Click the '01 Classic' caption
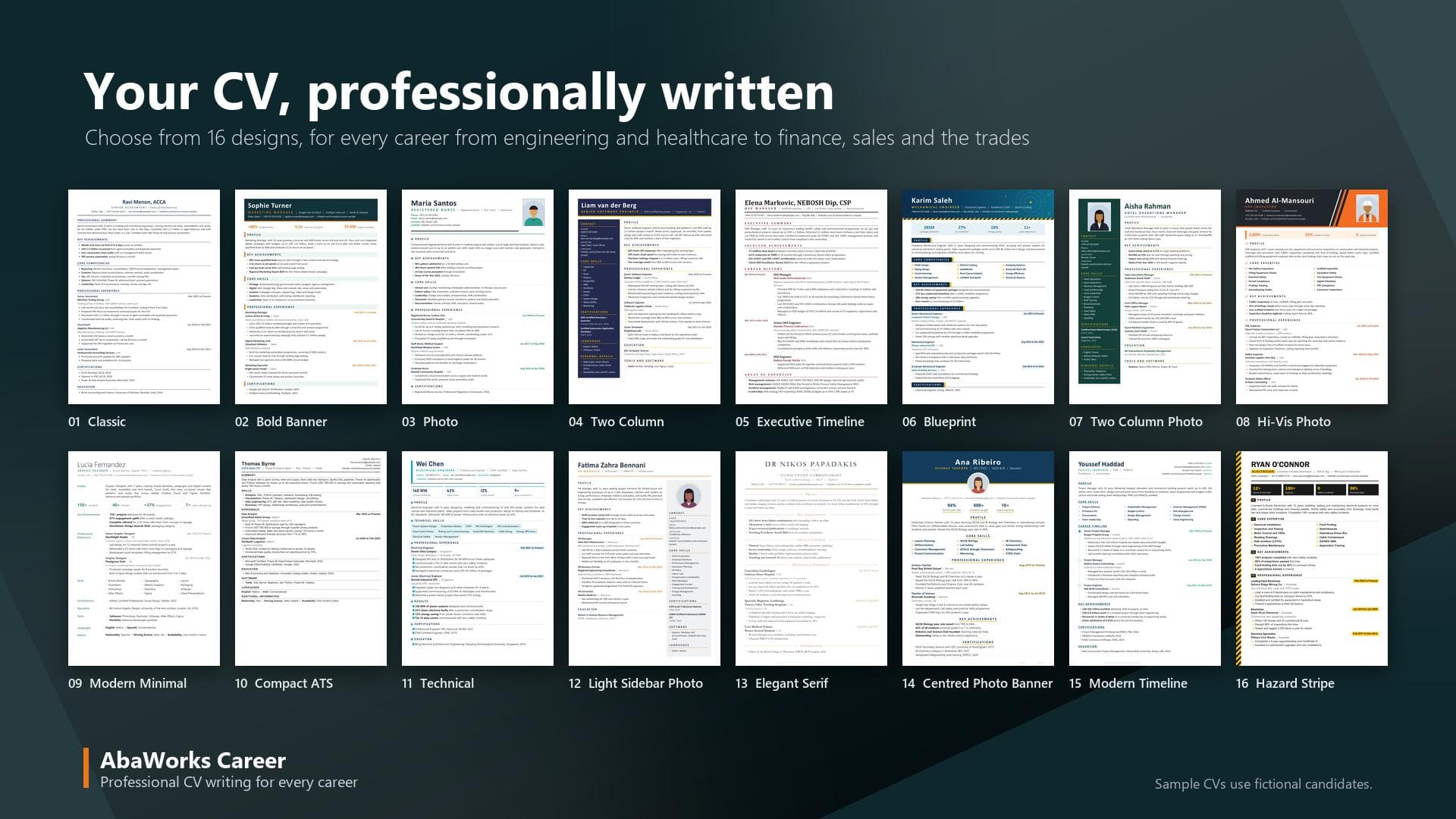1456x819 pixels. click(97, 422)
